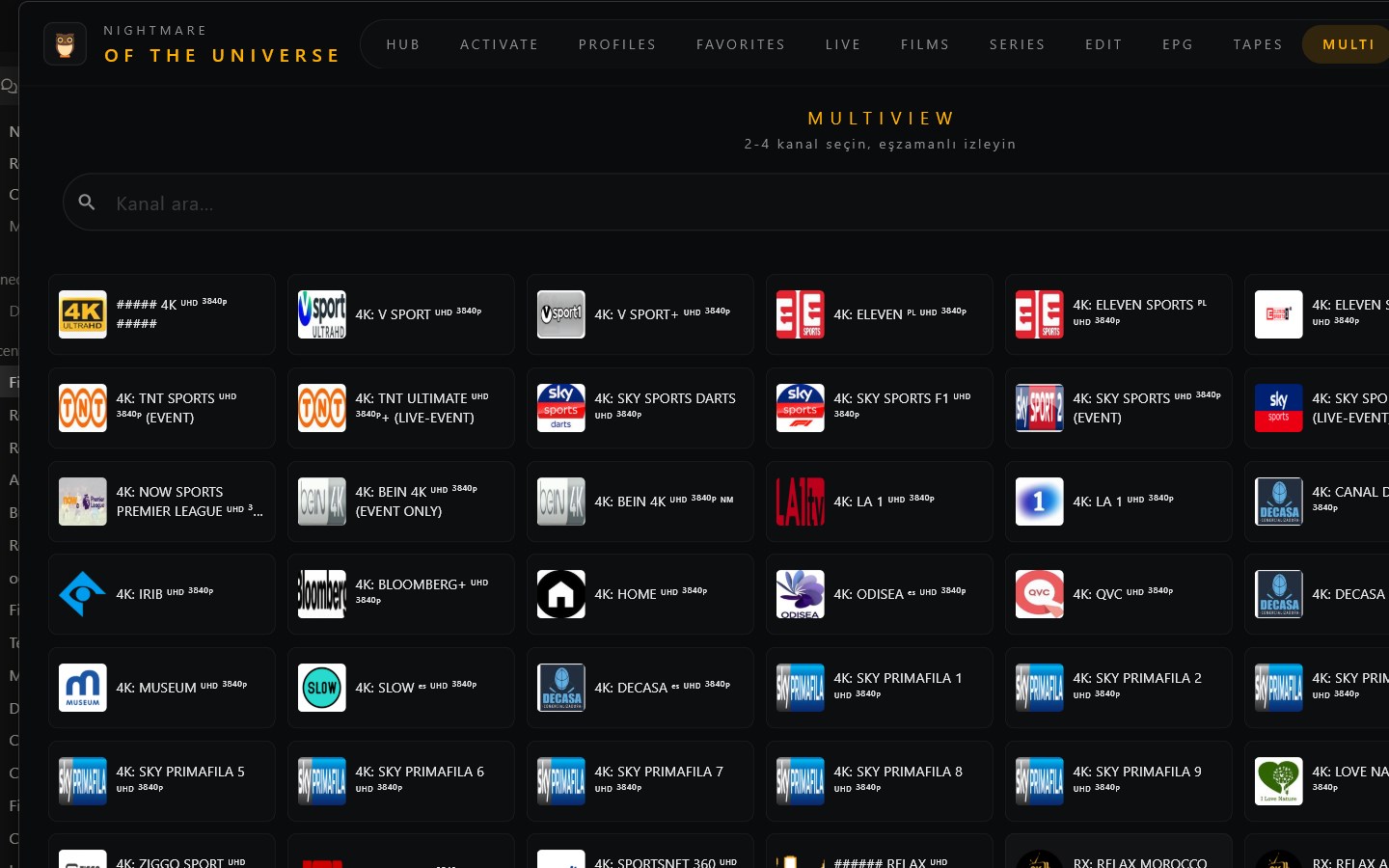Click the Museum channel logo
1389x868 pixels.
coord(83,688)
